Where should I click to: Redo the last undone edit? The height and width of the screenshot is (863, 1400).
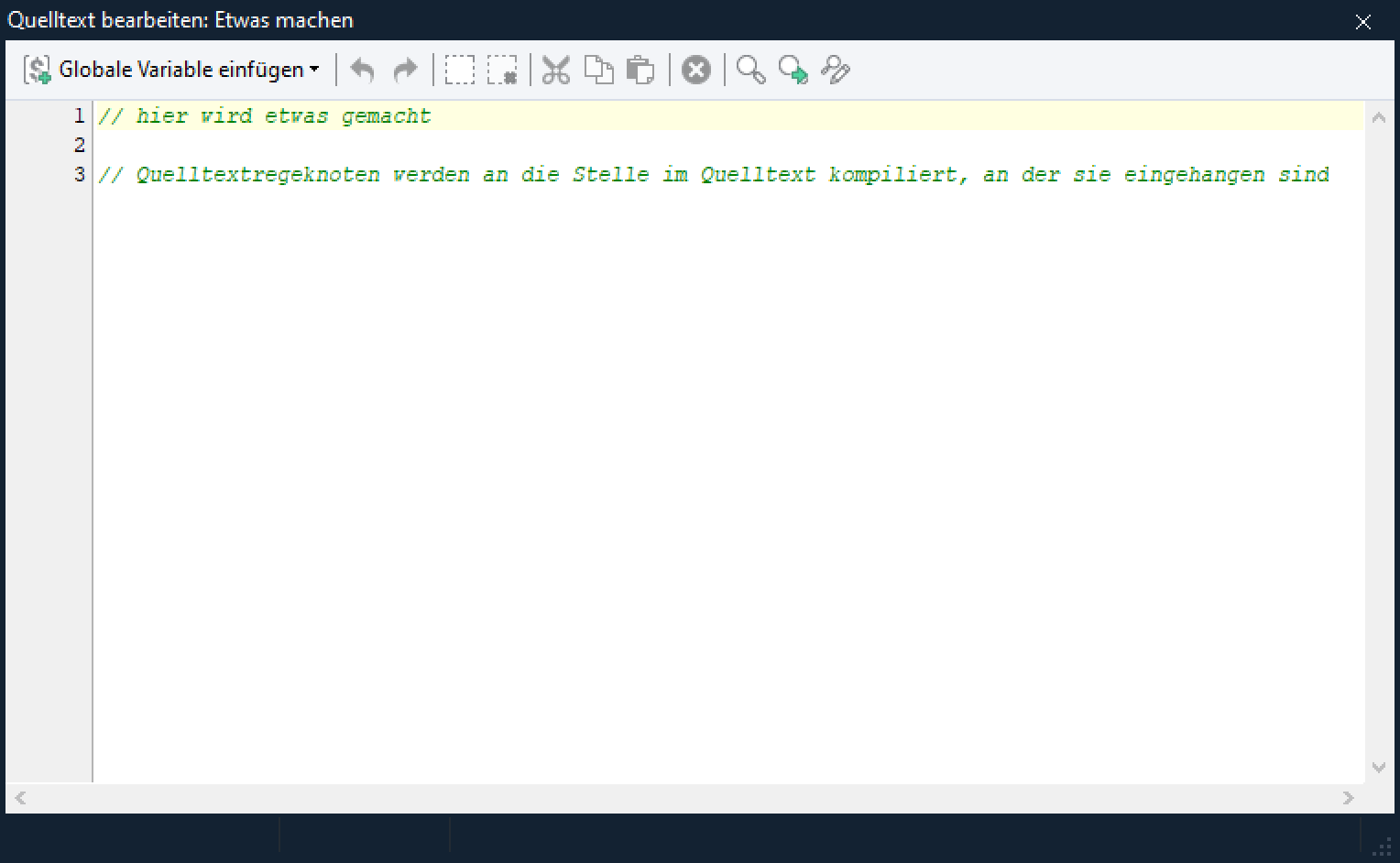(404, 70)
